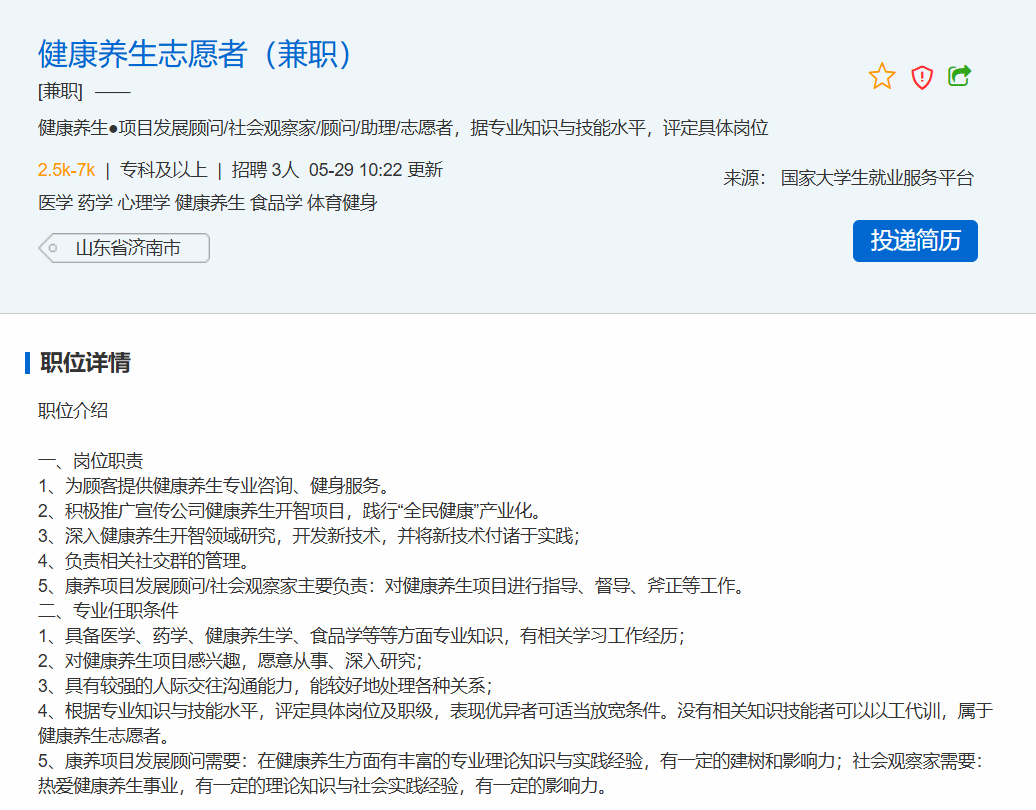Click the 职位详情 section heading
This screenshot has width=1036, height=810.
[85, 363]
